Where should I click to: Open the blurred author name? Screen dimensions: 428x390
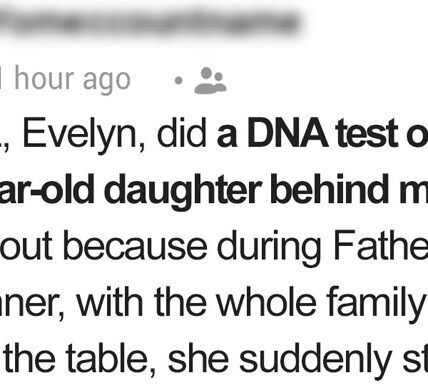click(x=148, y=22)
